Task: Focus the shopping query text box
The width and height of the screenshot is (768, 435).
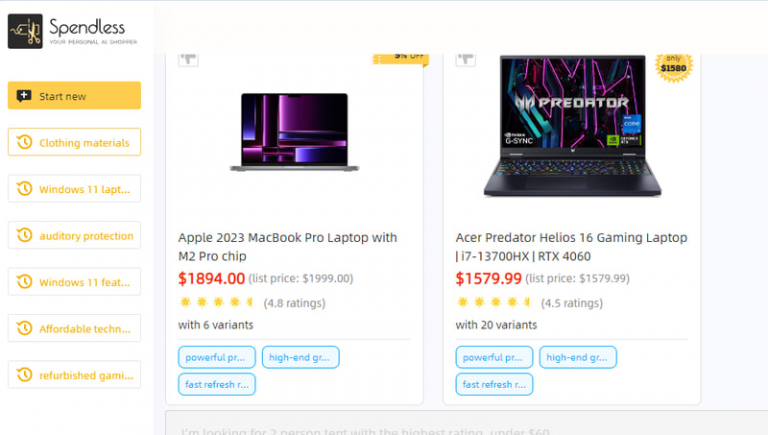Action: pyautogui.click(x=460, y=427)
